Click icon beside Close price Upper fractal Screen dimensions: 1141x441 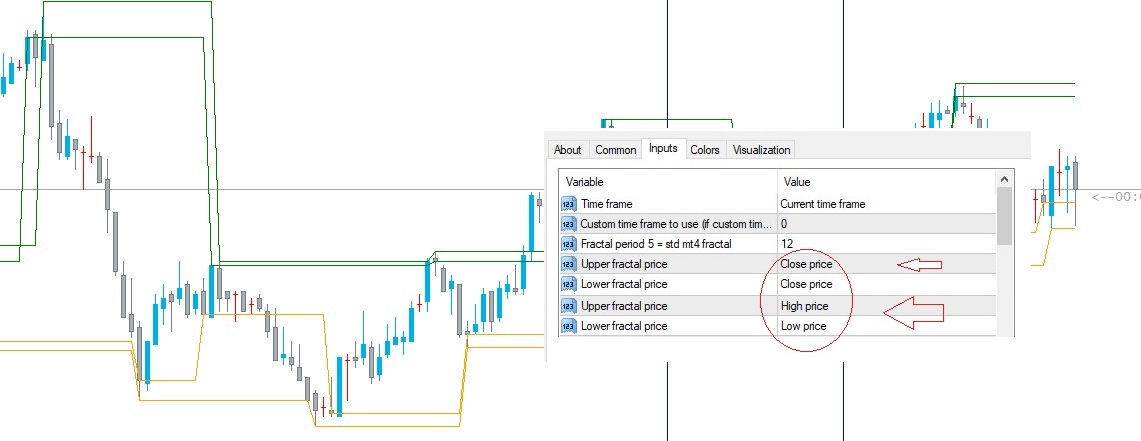[x=569, y=265]
